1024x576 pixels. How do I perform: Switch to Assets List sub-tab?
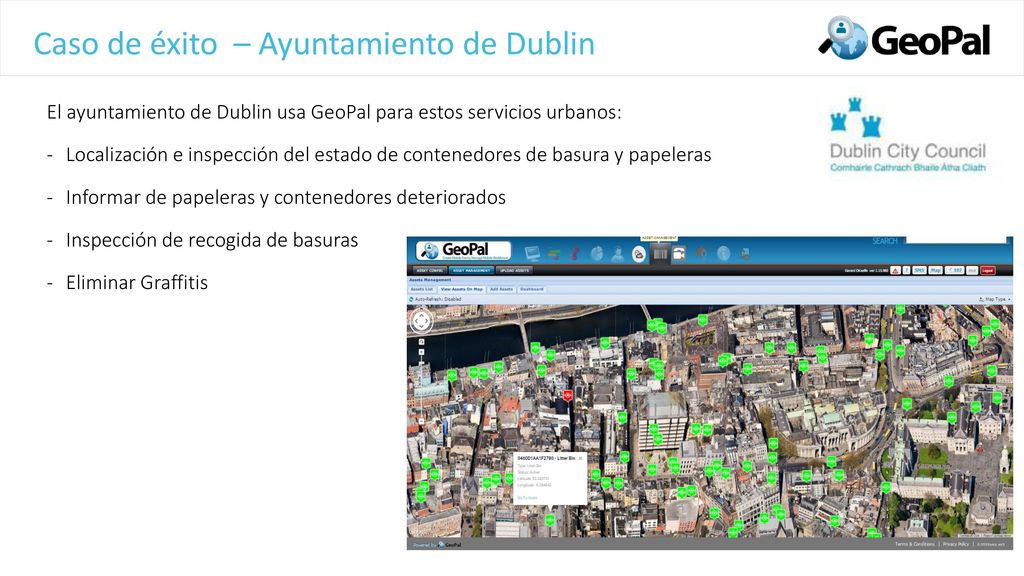pyautogui.click(x=422, y=289)
